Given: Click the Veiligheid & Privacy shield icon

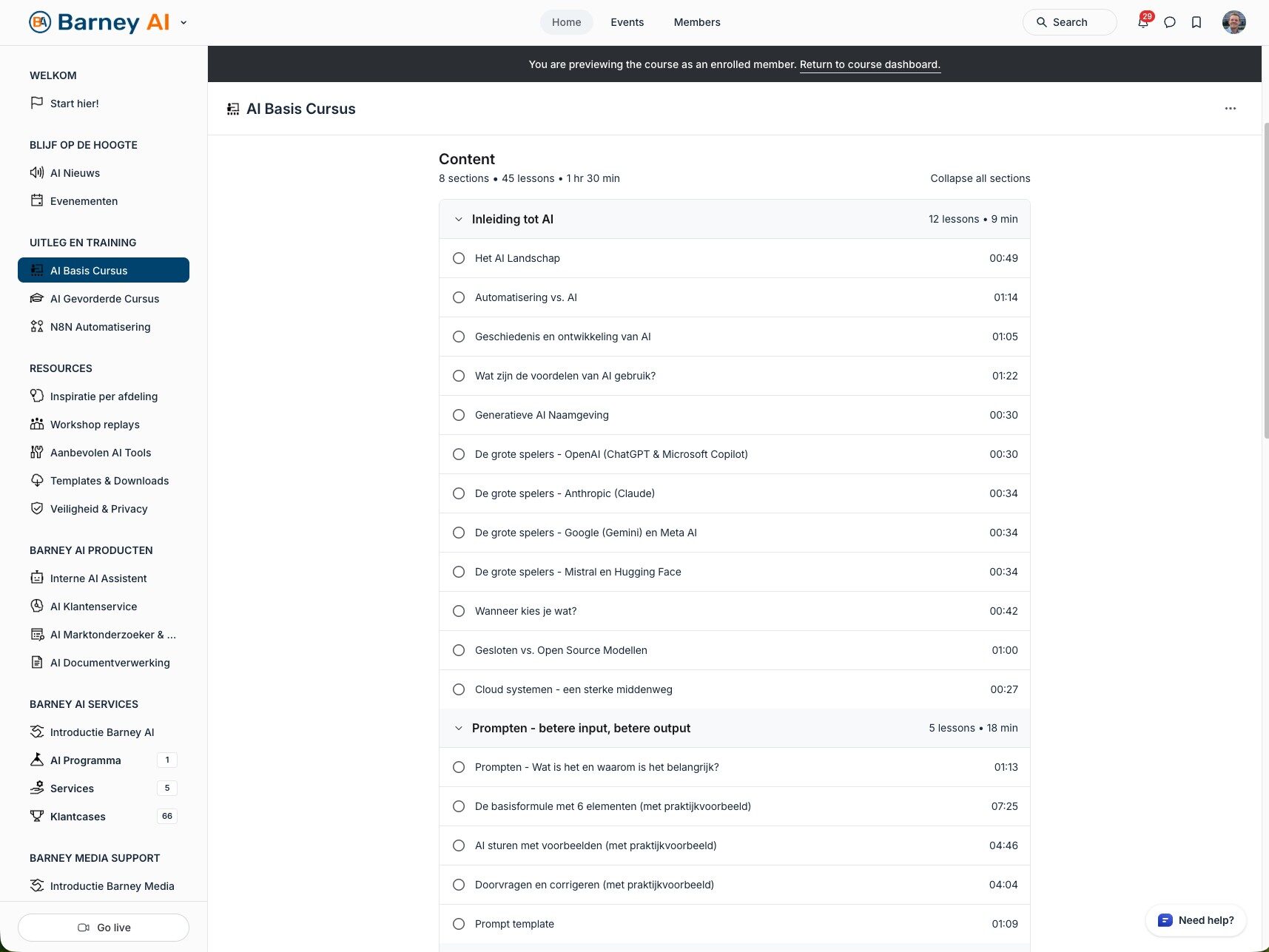Looking at the screenshot, I should [x=37, y=509].
